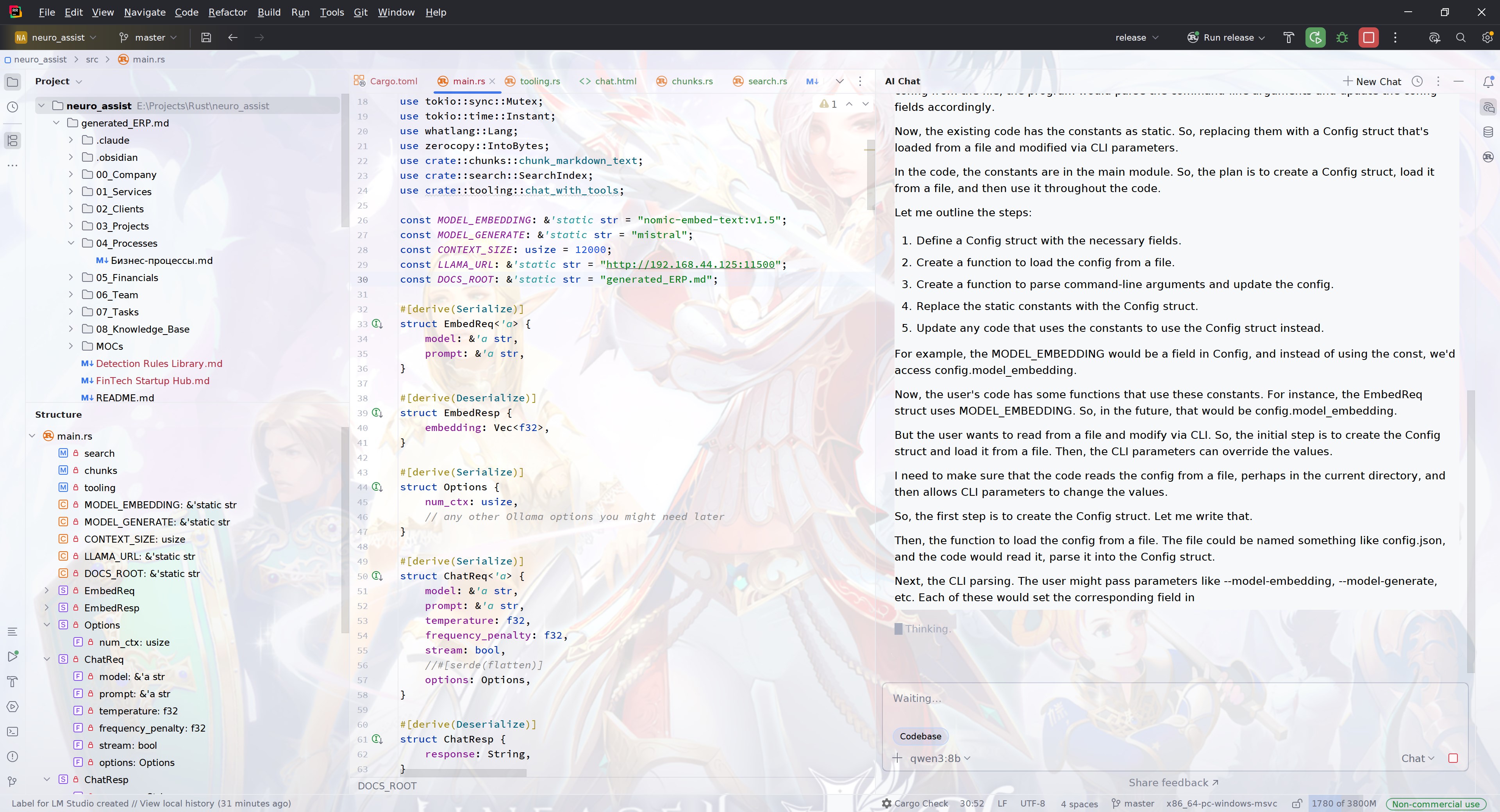Stop AI generation with red square in chat
The width and height of the screenshot is (1500, 812).
click(x=1453, y=758)
